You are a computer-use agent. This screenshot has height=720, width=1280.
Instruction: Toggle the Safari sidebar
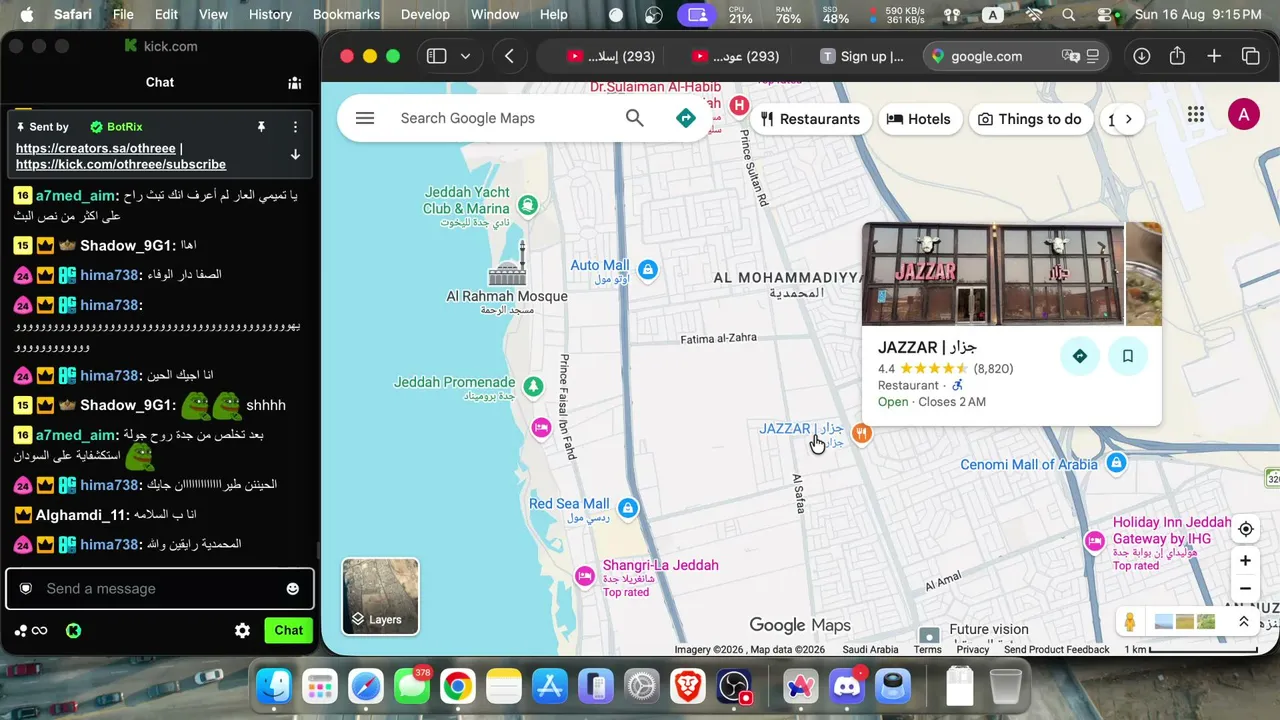point(436,56)
